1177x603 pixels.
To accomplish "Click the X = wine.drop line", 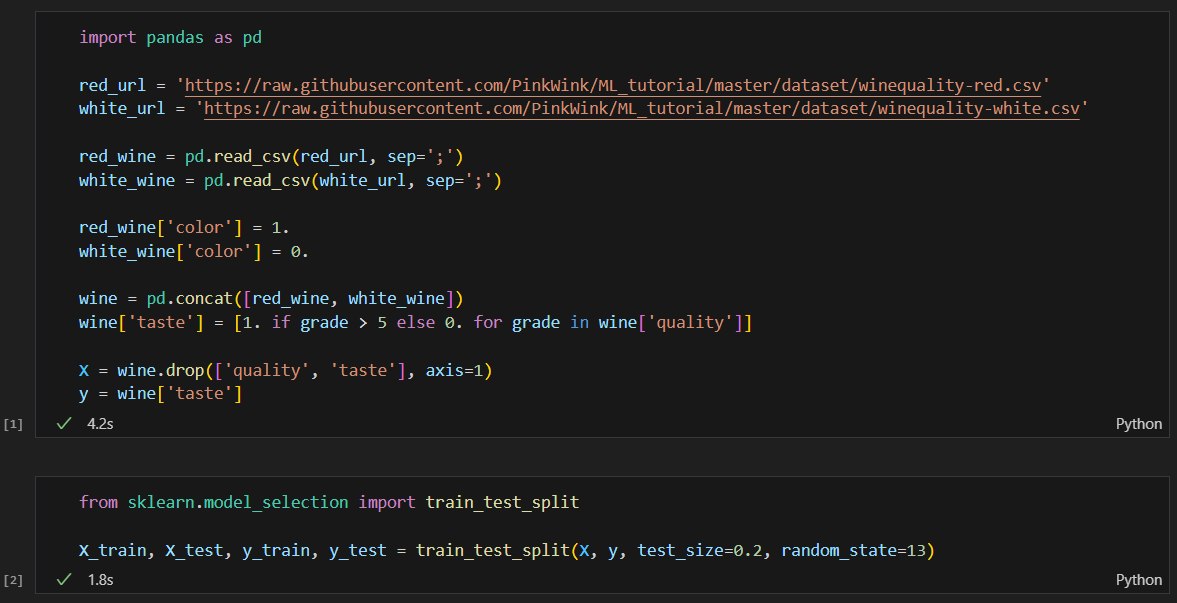I will pos(285,370).
